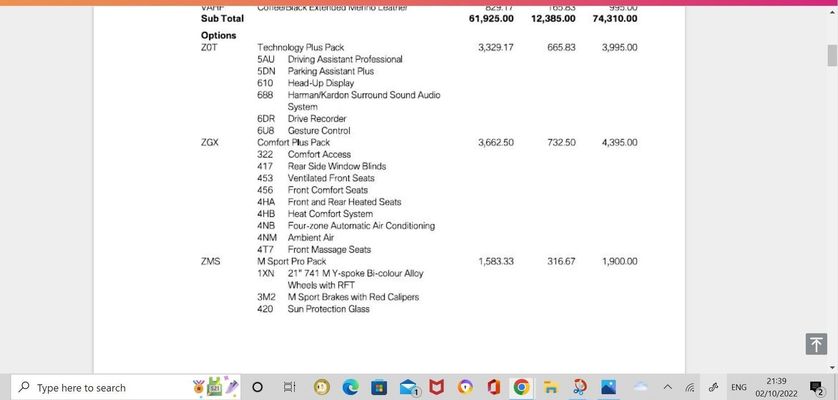Click 'Rear Side Window Blinds' line
The height and width of the screenshot is (400, 838).
[x=337, y=166]
